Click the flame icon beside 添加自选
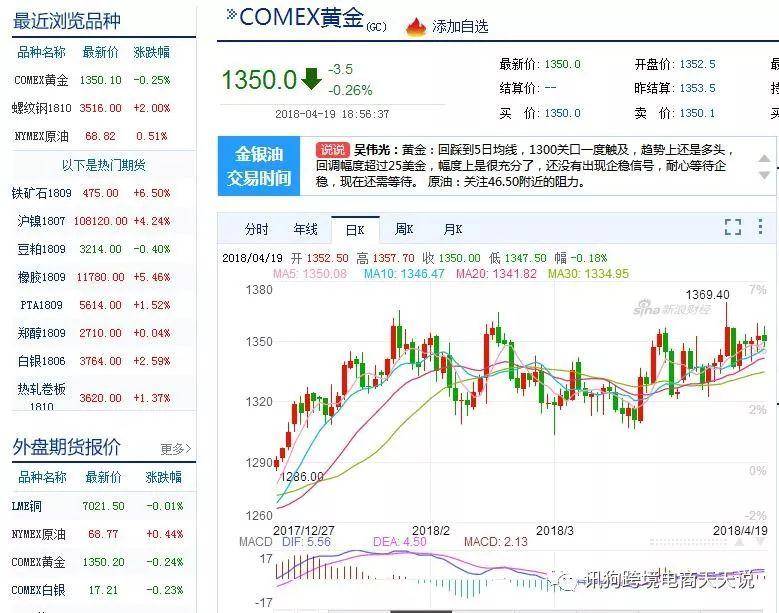The width and height of the screenshot is (779, 613). [416, 27]
